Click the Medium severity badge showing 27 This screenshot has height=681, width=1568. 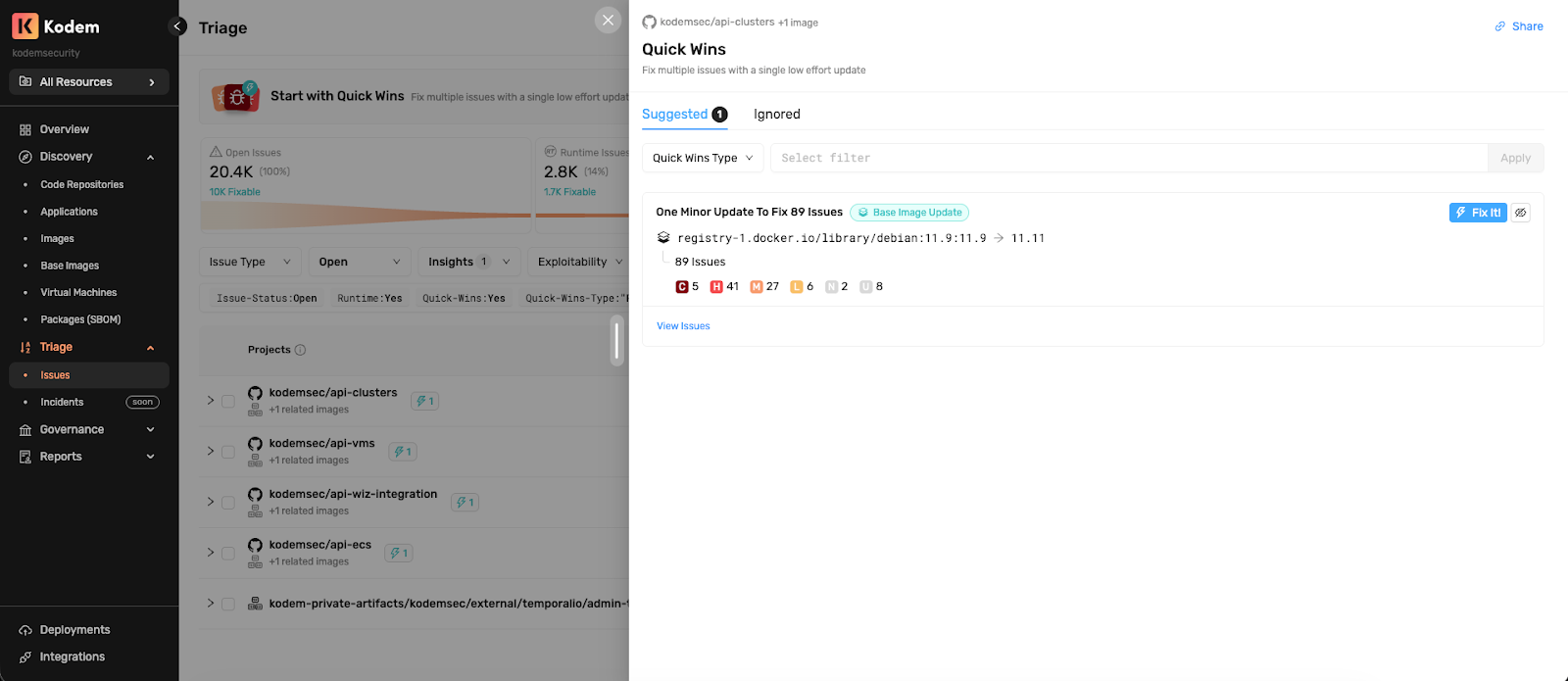coord(757,287)
